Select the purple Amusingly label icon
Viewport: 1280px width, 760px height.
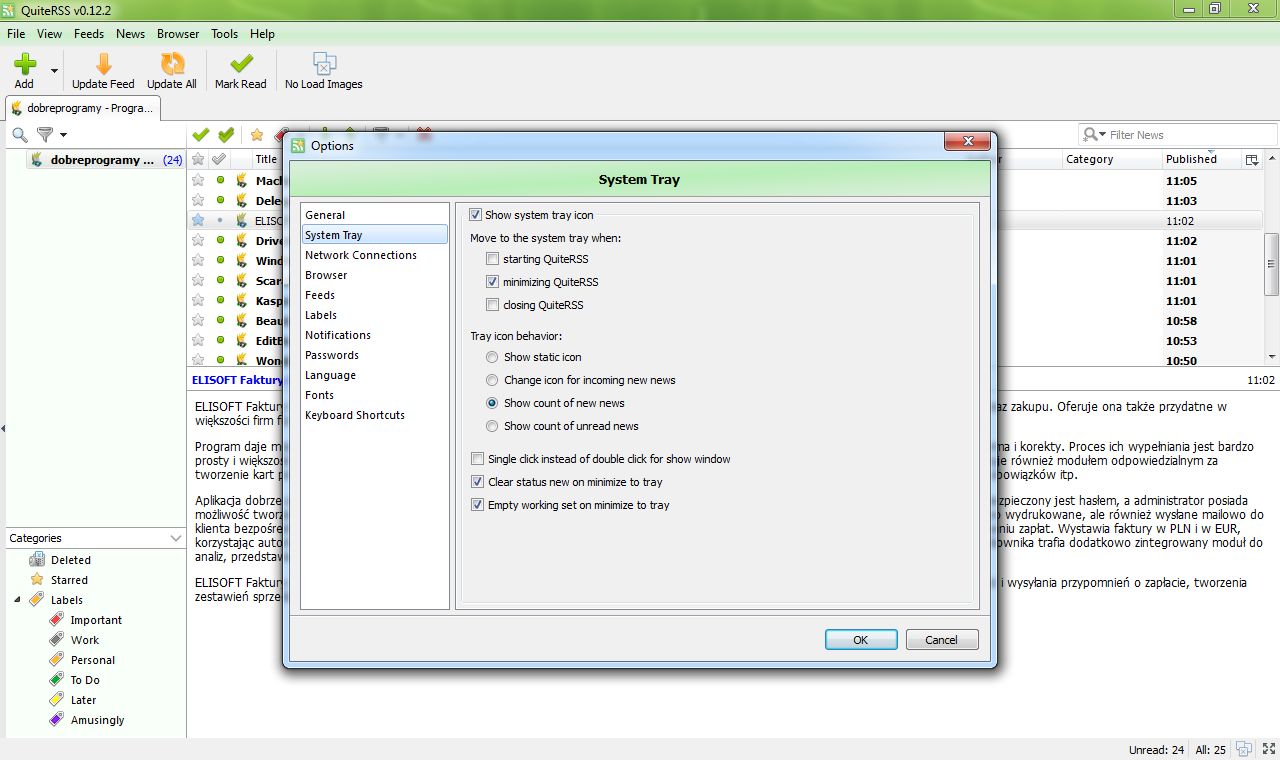point(57,720)
